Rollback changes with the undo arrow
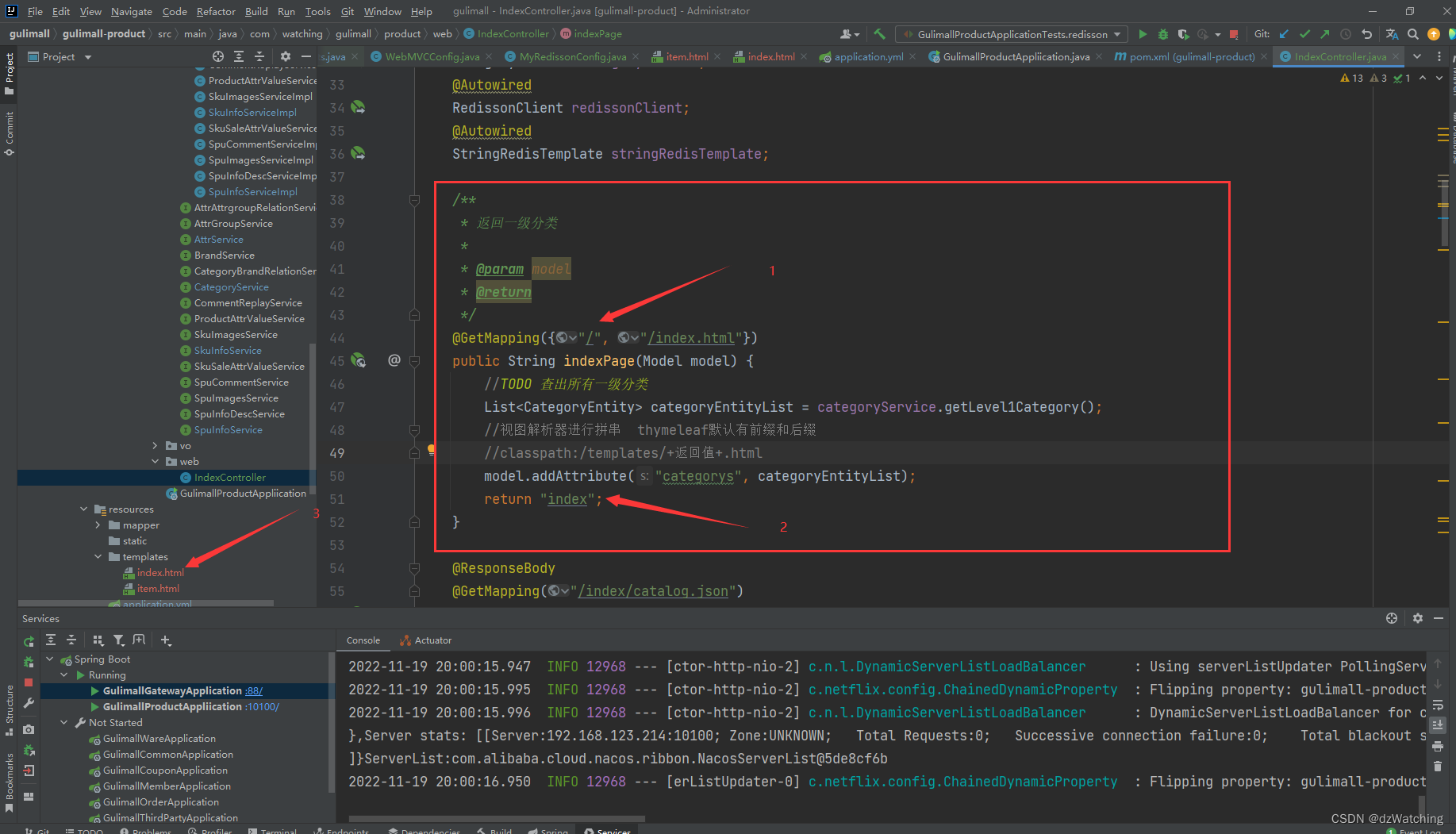 1366,34
